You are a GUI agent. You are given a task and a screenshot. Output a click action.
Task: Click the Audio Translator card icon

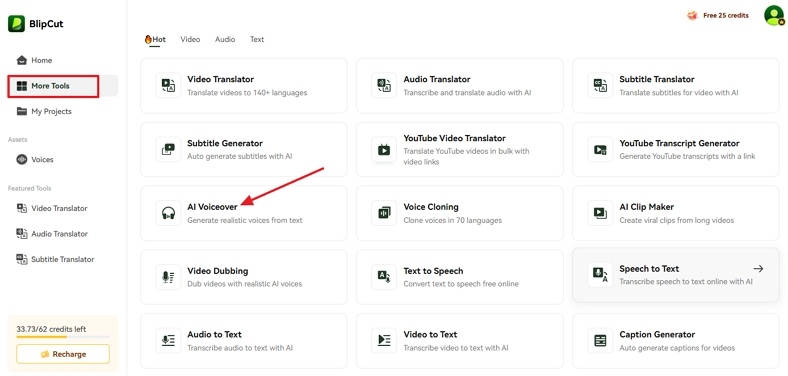[384, 85]
